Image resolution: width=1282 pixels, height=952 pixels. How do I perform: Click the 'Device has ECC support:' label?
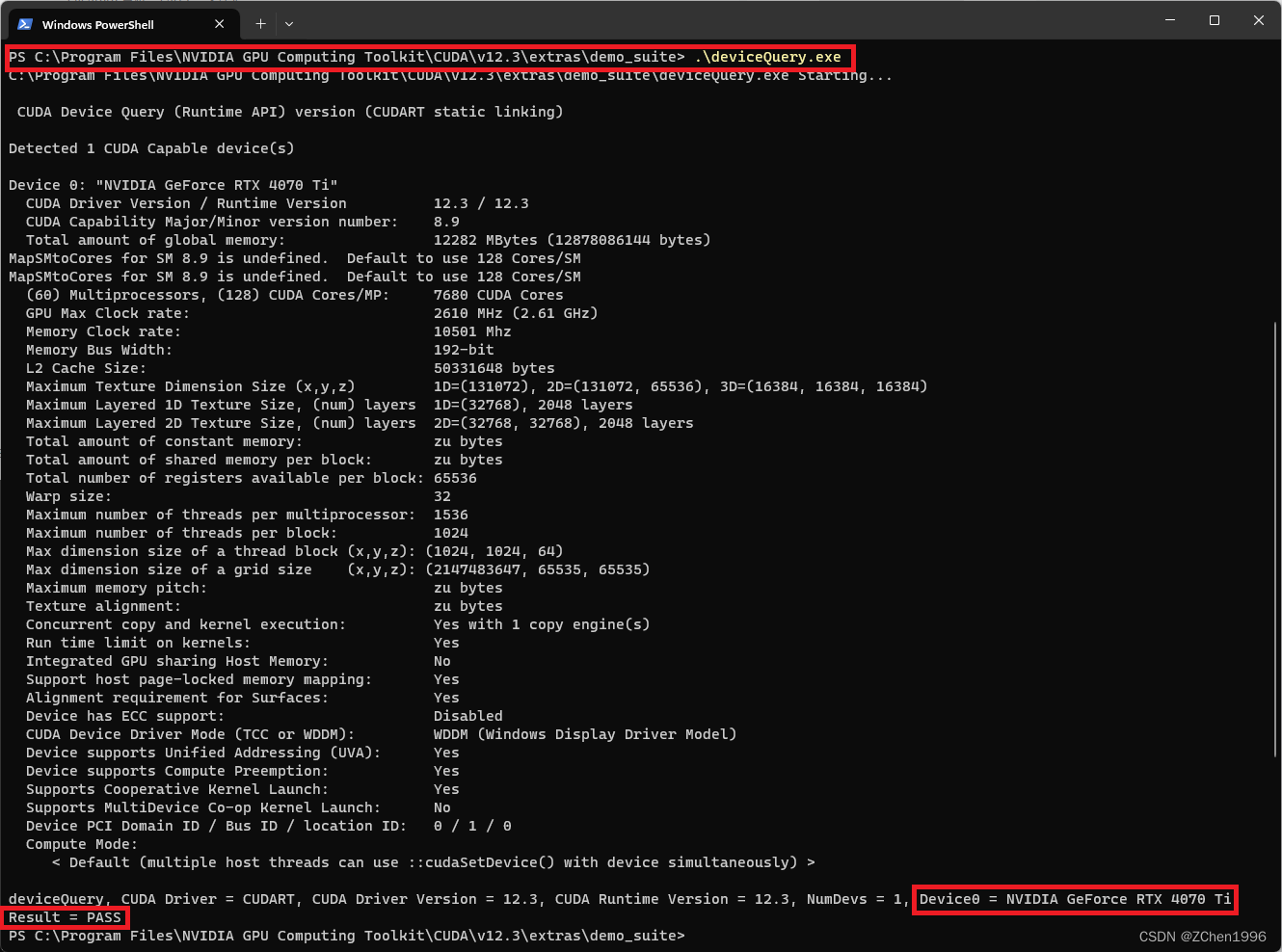coord(125,716)
